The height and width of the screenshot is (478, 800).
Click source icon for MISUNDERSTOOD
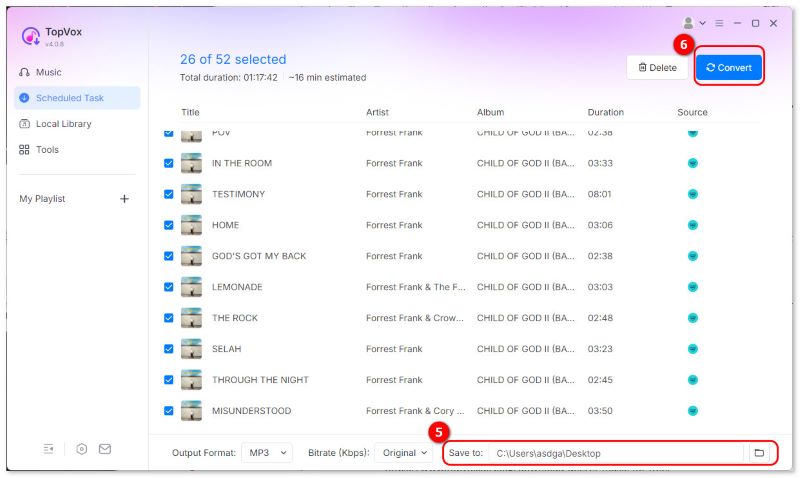(692, 411)
